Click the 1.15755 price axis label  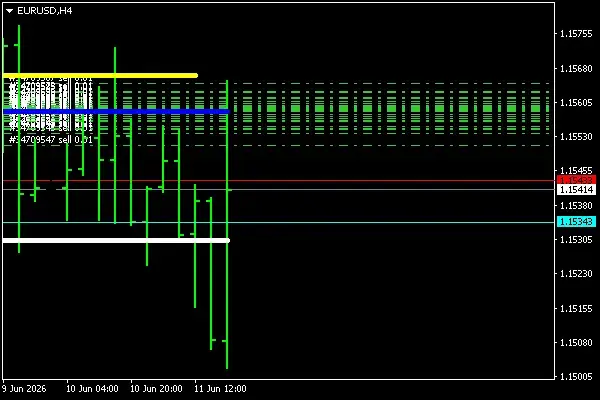(x=576, y=34)
